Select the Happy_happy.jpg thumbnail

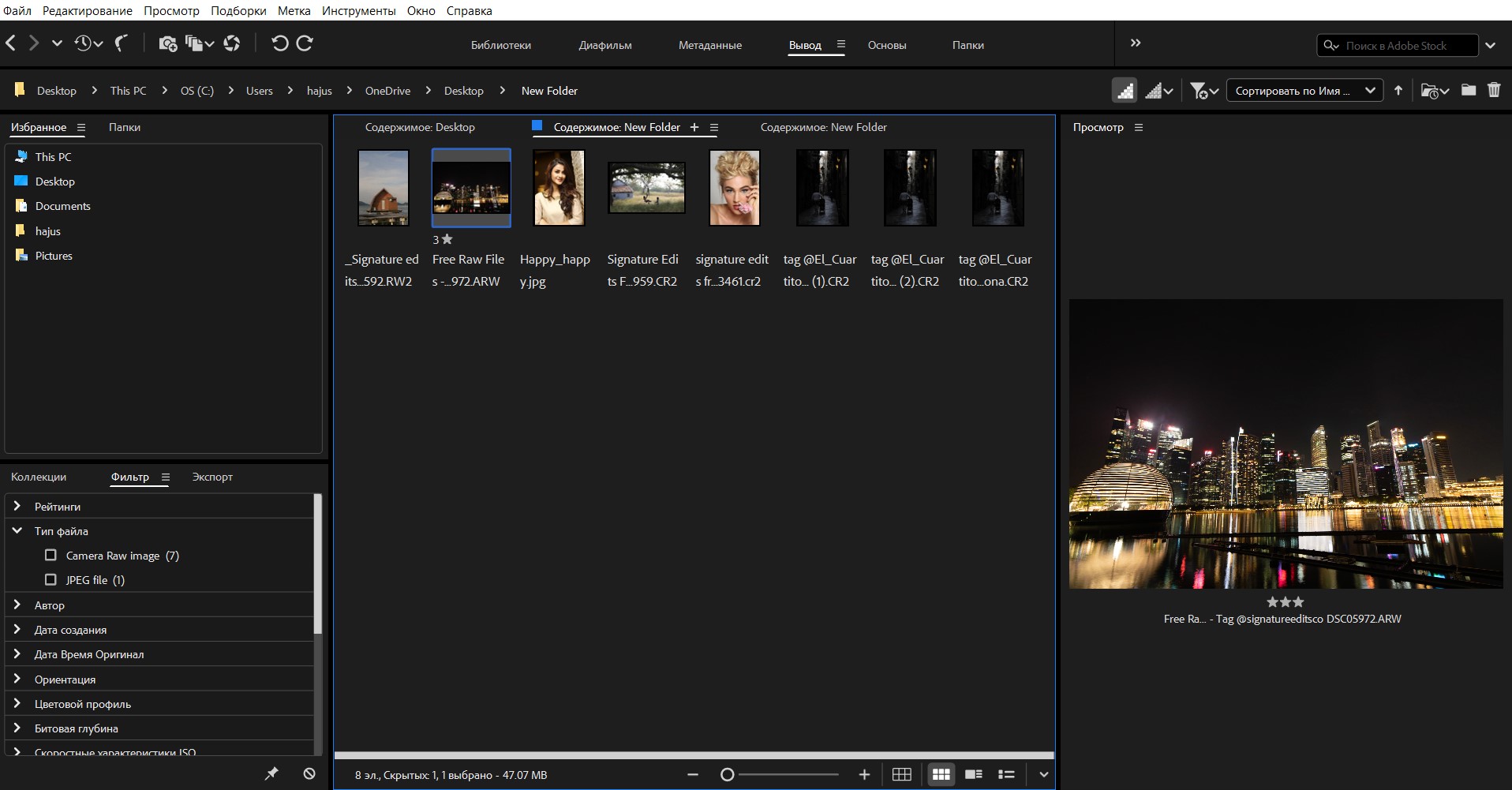[559, 188]
